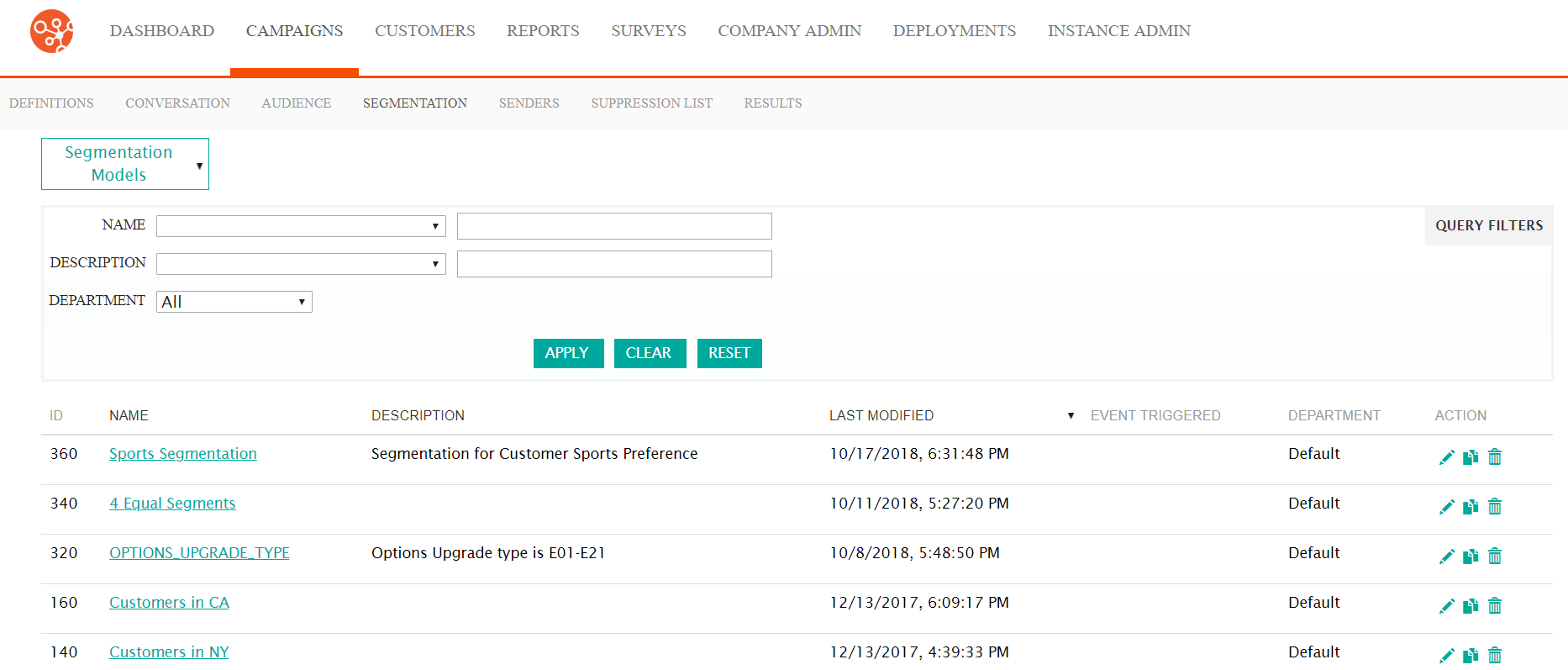
Task: Select the ID cell 360
Action: pos(64,454)
